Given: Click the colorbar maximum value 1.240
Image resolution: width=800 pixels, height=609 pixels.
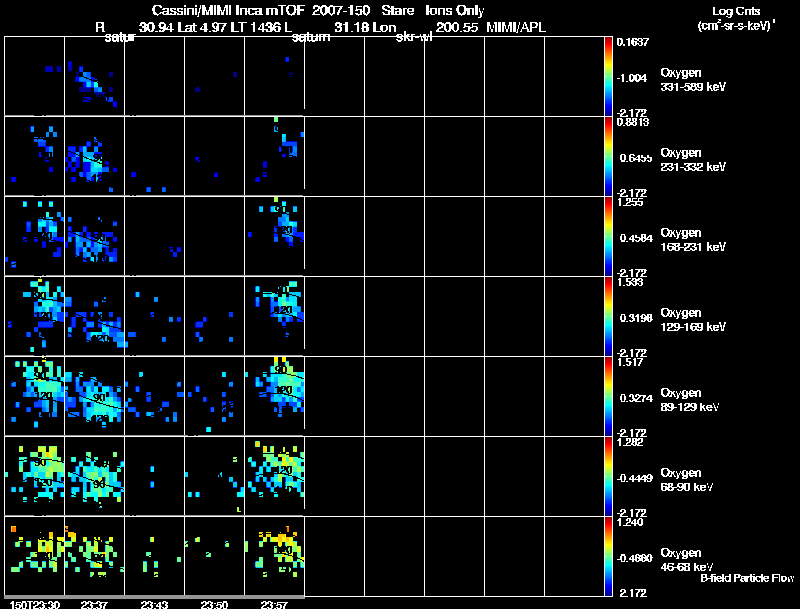Looking at the screenshot, I should coord(630,523).
